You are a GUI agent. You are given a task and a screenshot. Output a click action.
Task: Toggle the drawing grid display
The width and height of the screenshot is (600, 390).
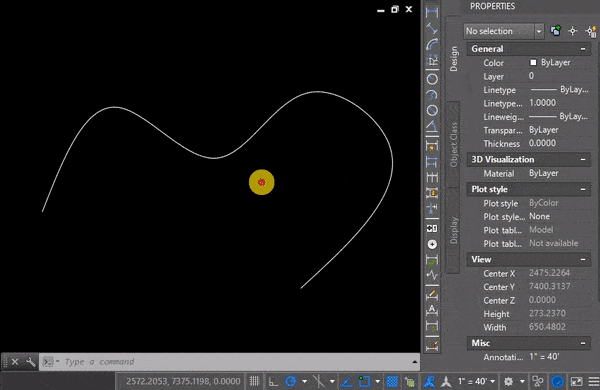(x=254, y=381)
